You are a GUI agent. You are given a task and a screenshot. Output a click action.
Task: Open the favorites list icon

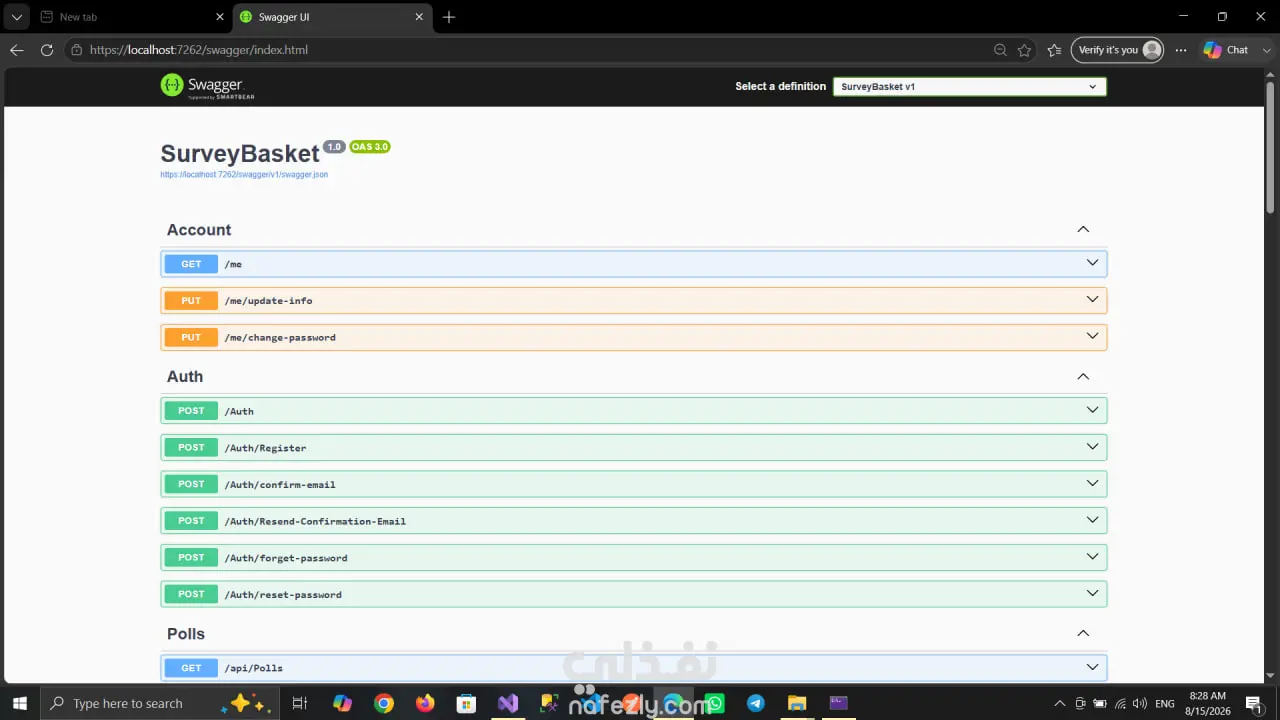pyautogui.click(x=1054, y=50)
